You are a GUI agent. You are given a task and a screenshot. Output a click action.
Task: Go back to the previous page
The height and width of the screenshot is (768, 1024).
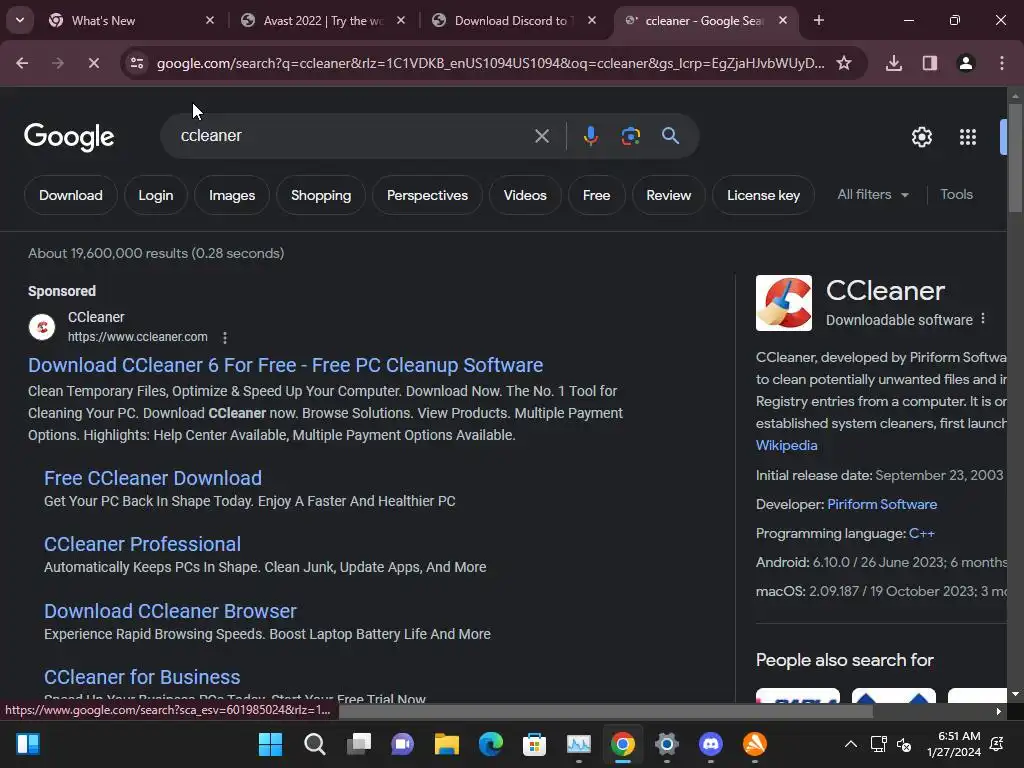[22, 63]
